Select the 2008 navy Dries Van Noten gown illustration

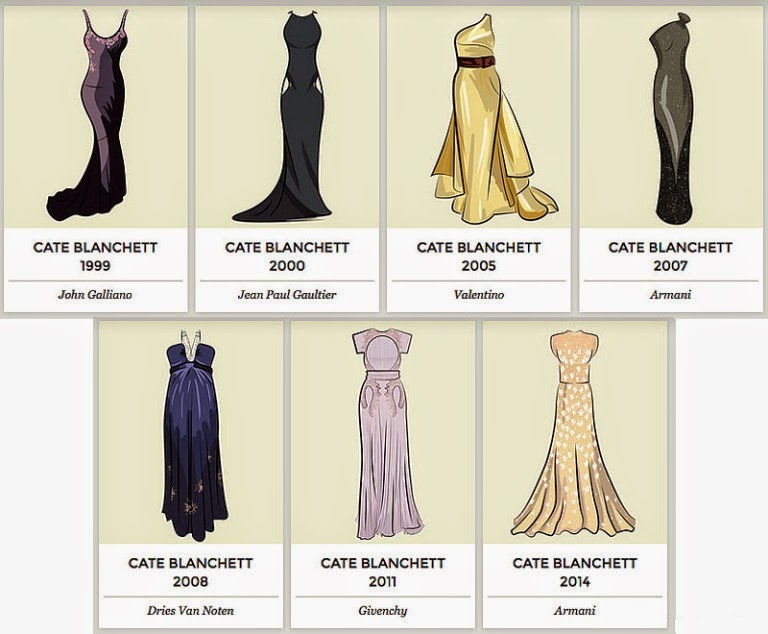click(194, 435)
